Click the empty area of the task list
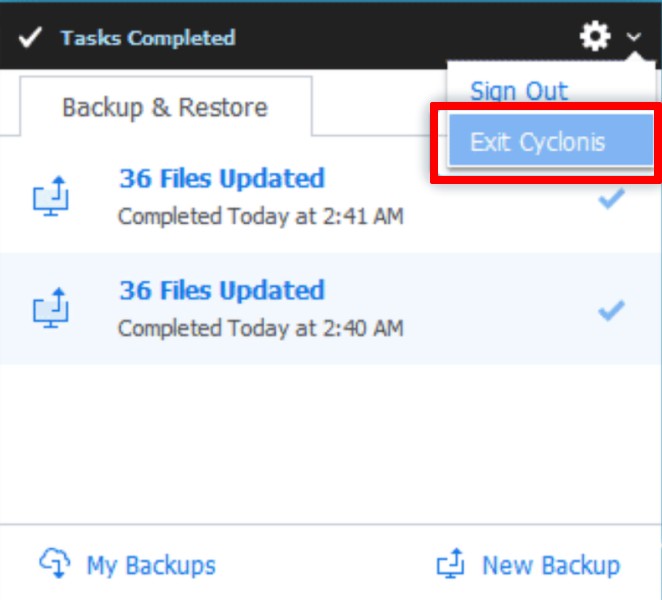Viewport: 662px width, 600px height. pyautogui.click(x=330, y=440)
